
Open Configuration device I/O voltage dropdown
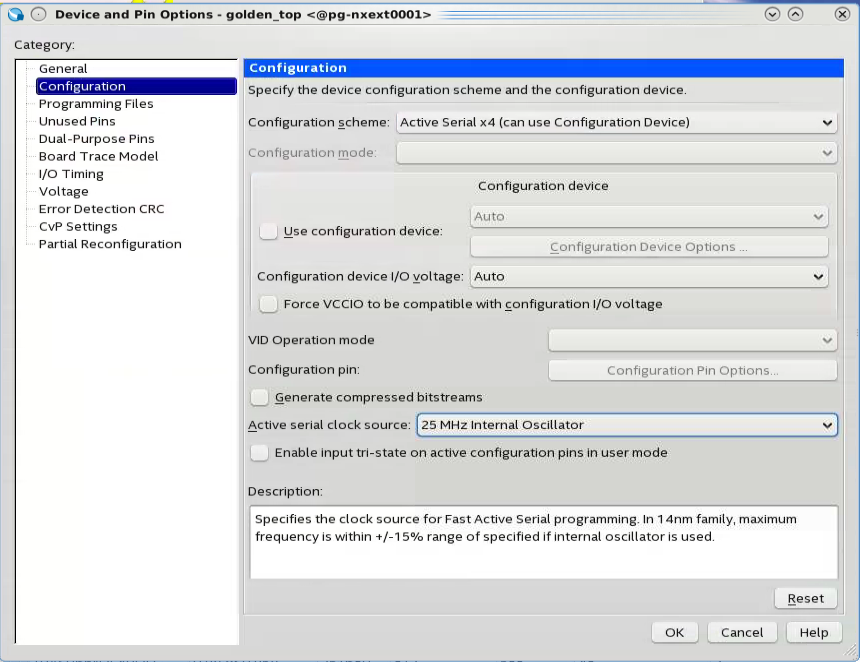coord(649,276)
